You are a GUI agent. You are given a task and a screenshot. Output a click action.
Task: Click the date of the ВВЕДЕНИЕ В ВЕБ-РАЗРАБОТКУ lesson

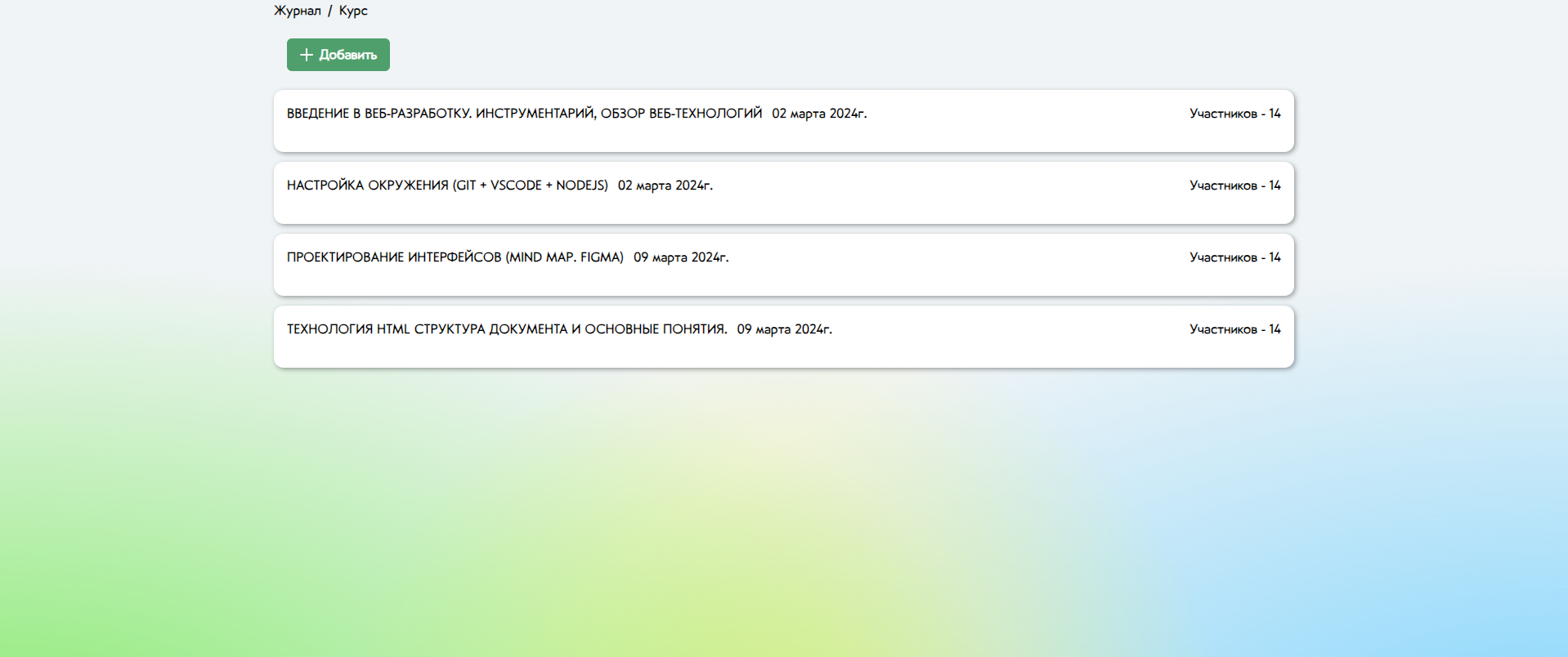[819, 114]
